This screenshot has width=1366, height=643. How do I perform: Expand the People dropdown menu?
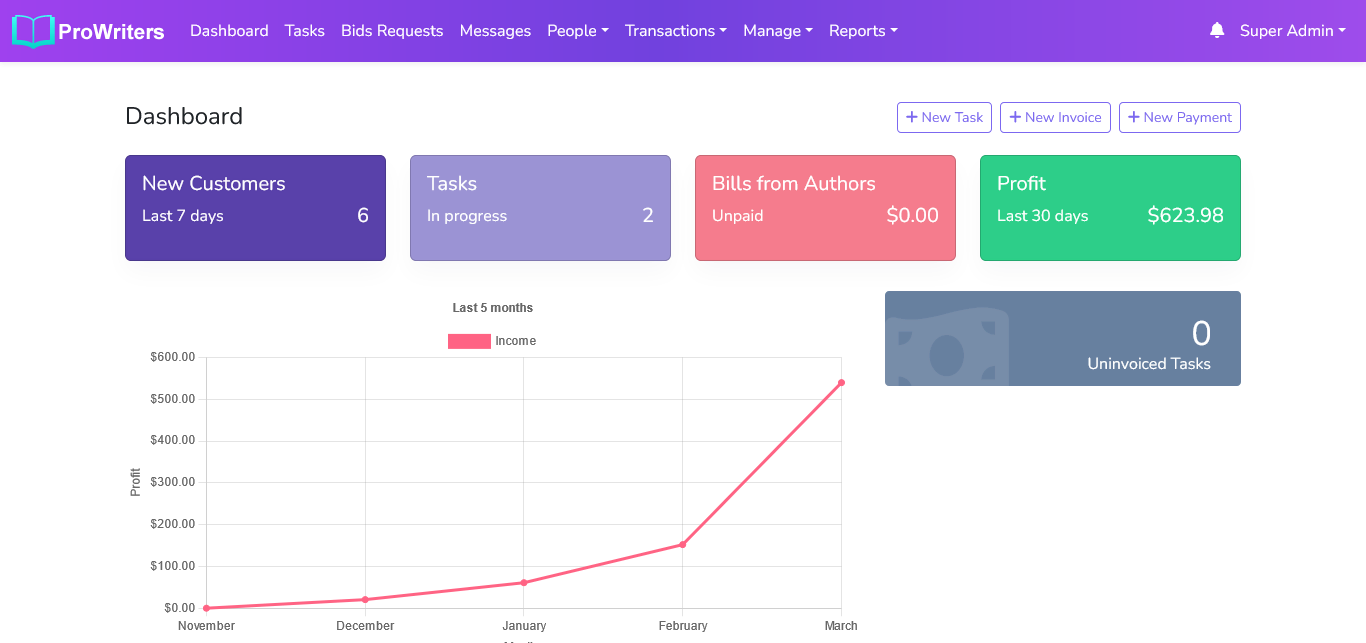coord(577,31)
